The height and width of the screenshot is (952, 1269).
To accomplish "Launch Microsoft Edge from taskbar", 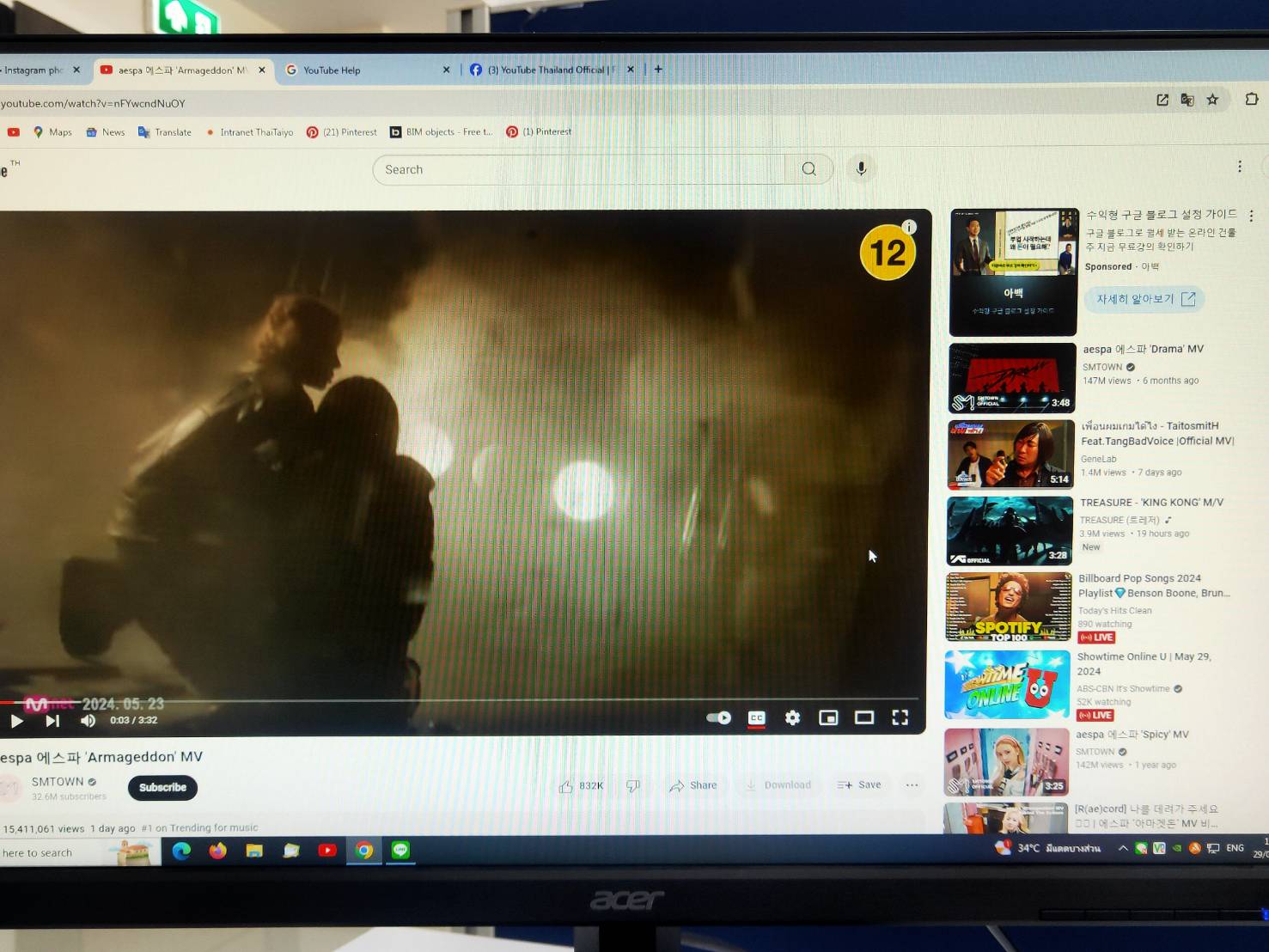I will 181,851.
